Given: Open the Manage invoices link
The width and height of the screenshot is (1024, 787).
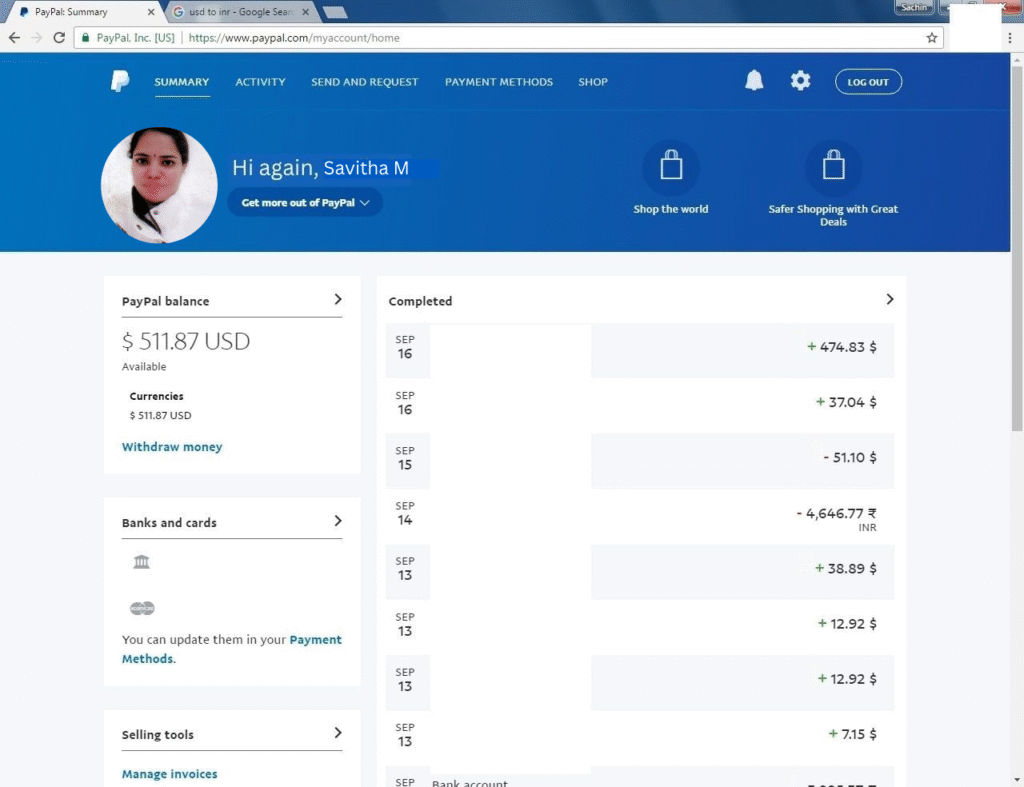Looking at the screenshot, I should coord(169,774).
